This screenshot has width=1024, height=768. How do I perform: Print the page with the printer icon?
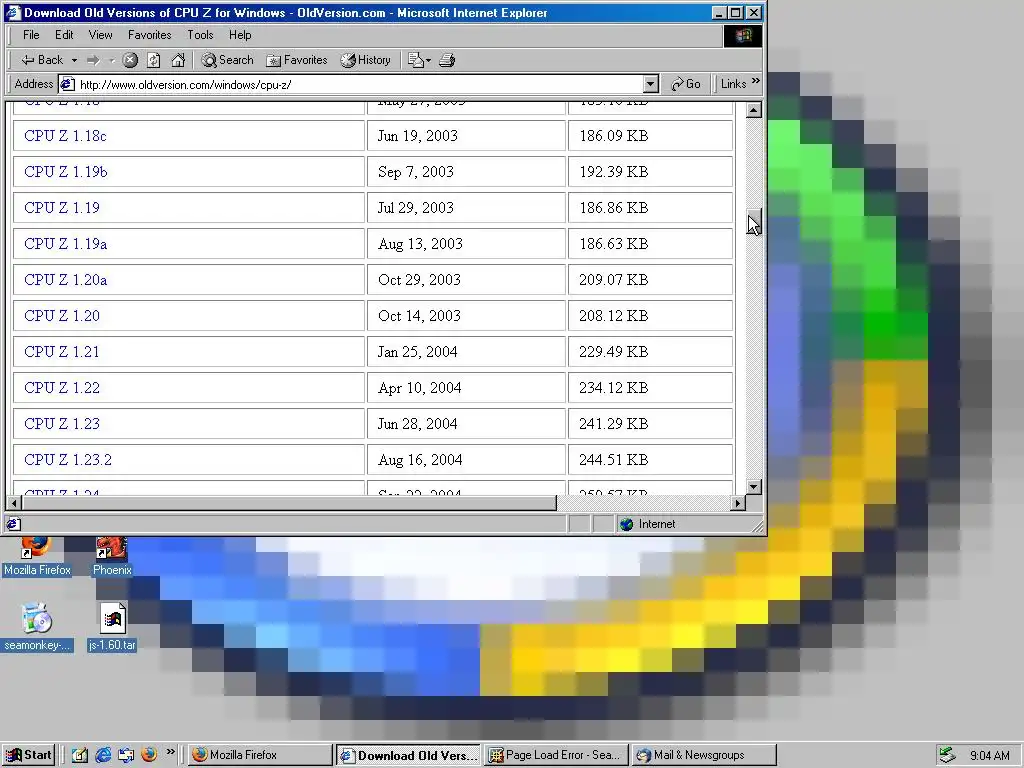click(x=447, y=60)
